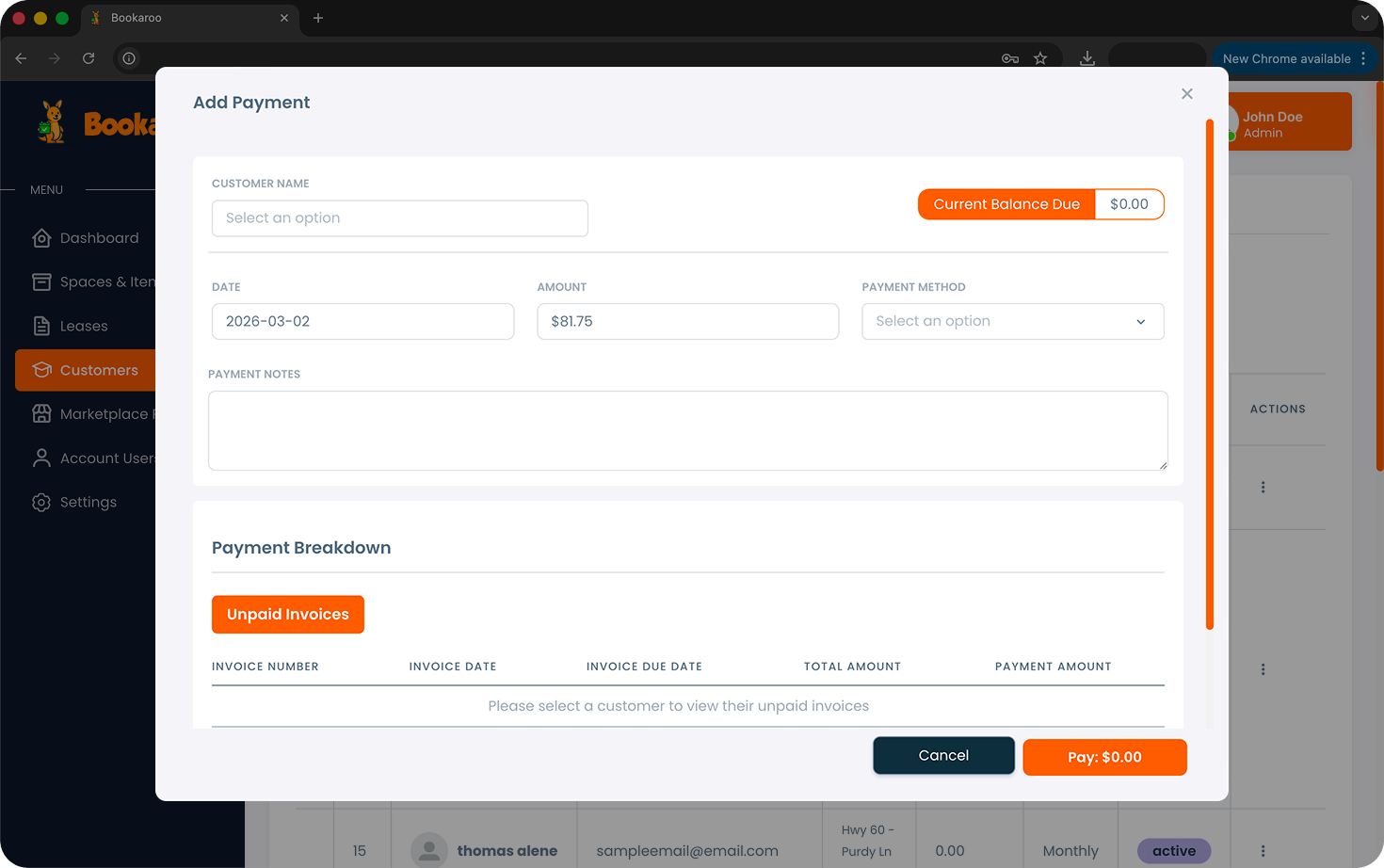Click the Pay: $0.00 button

click(1103, 757)
